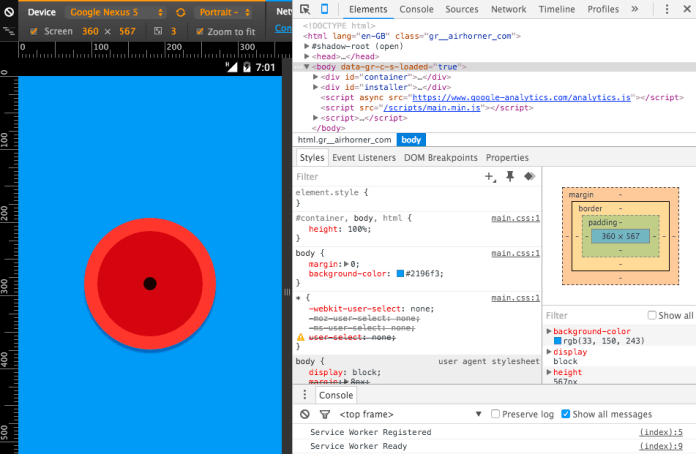Click #2196f3 background-color swatch
696x454 pixels.
[400, 273]
